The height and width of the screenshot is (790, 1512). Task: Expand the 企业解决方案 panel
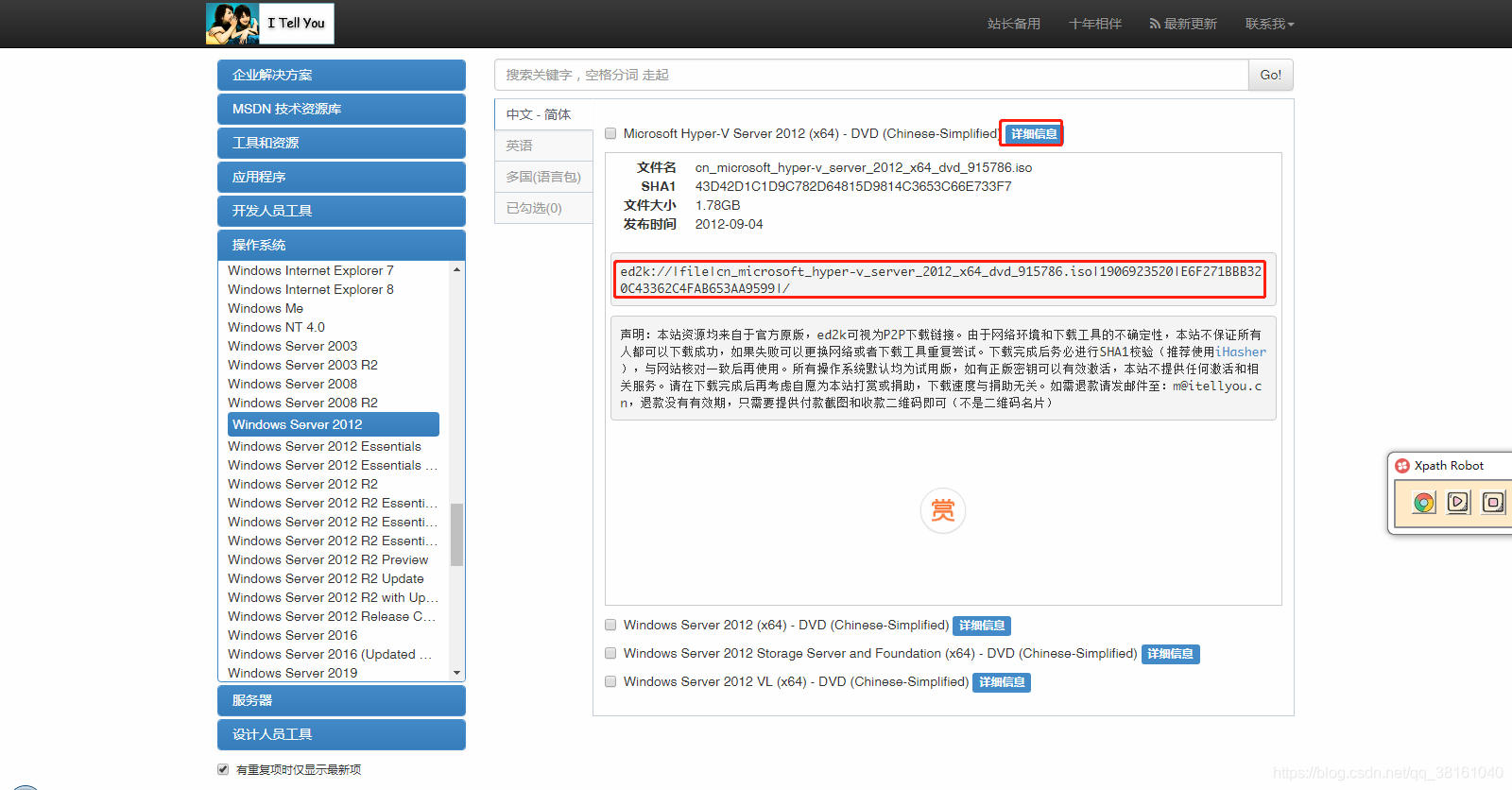341,75
